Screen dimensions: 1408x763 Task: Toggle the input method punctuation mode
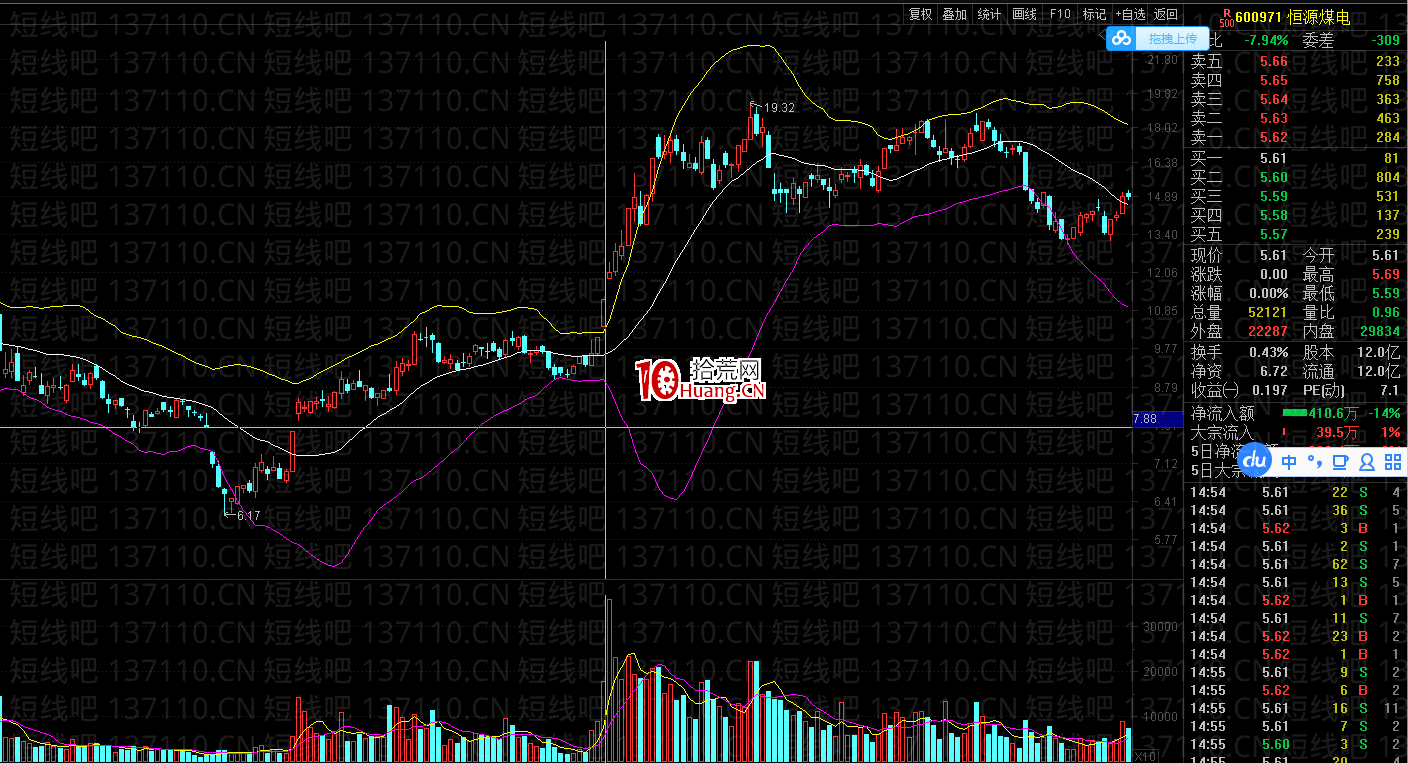click(x=1316, y=462)
